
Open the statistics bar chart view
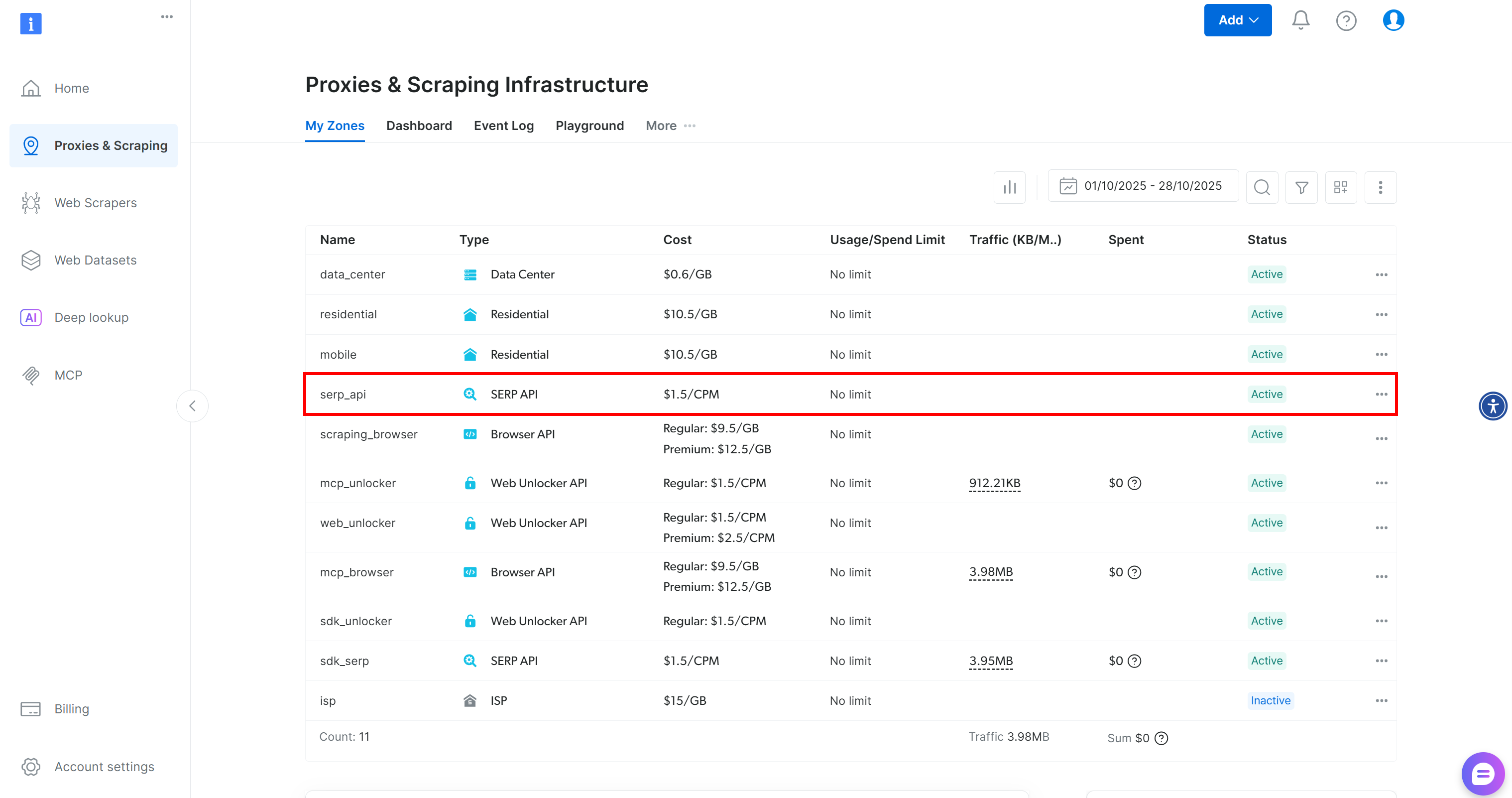pos(1009,187)
